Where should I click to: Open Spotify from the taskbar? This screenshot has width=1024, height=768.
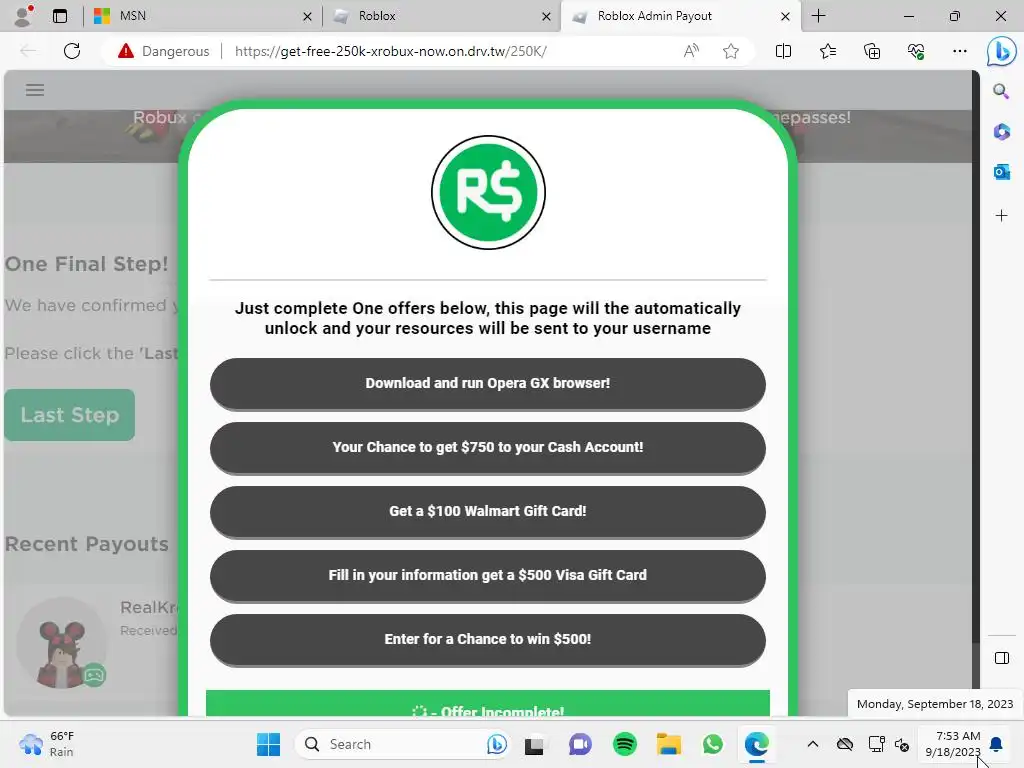click(x=624, y=744)
